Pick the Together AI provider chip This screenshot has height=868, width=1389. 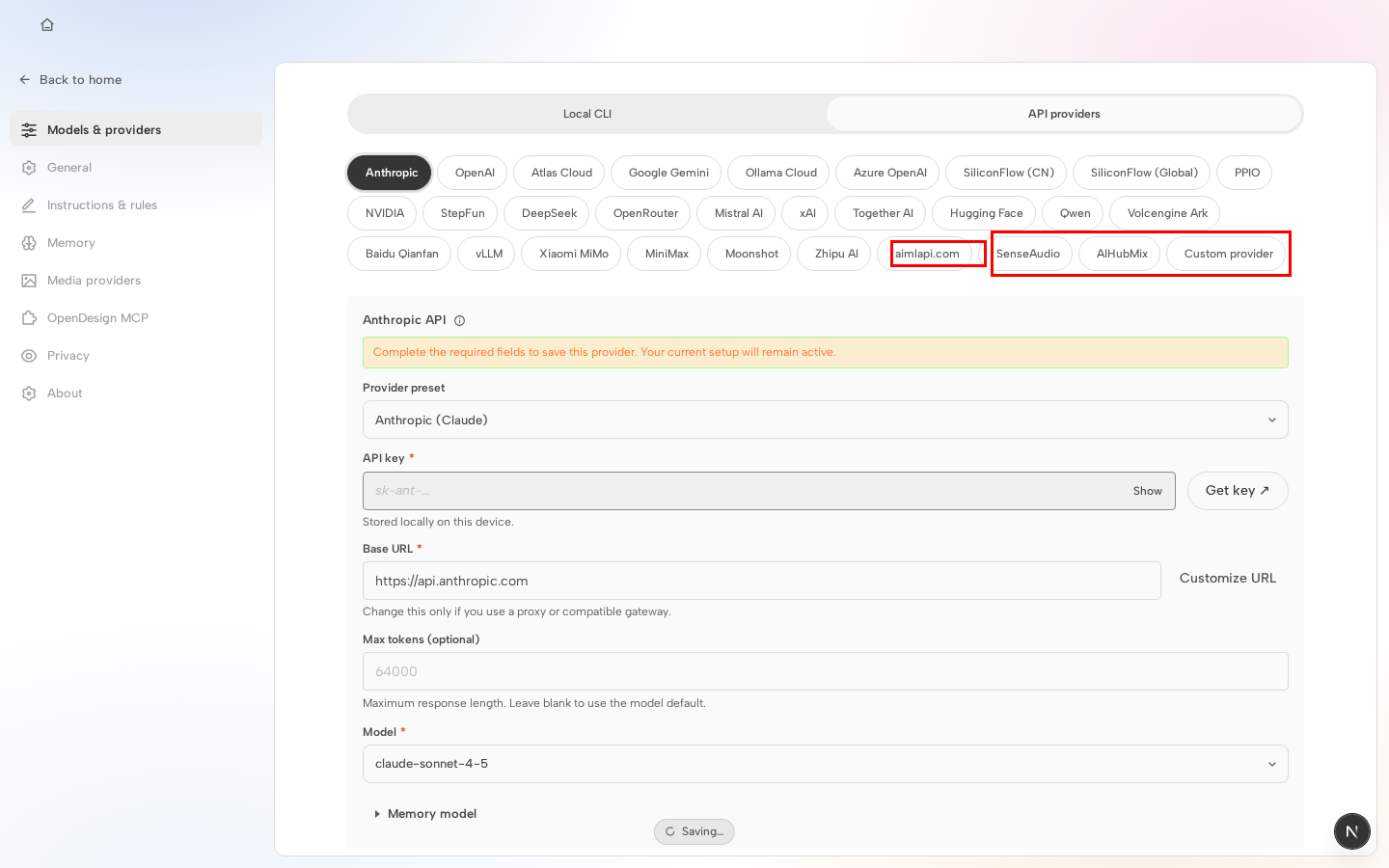click(x=882, y=213)
